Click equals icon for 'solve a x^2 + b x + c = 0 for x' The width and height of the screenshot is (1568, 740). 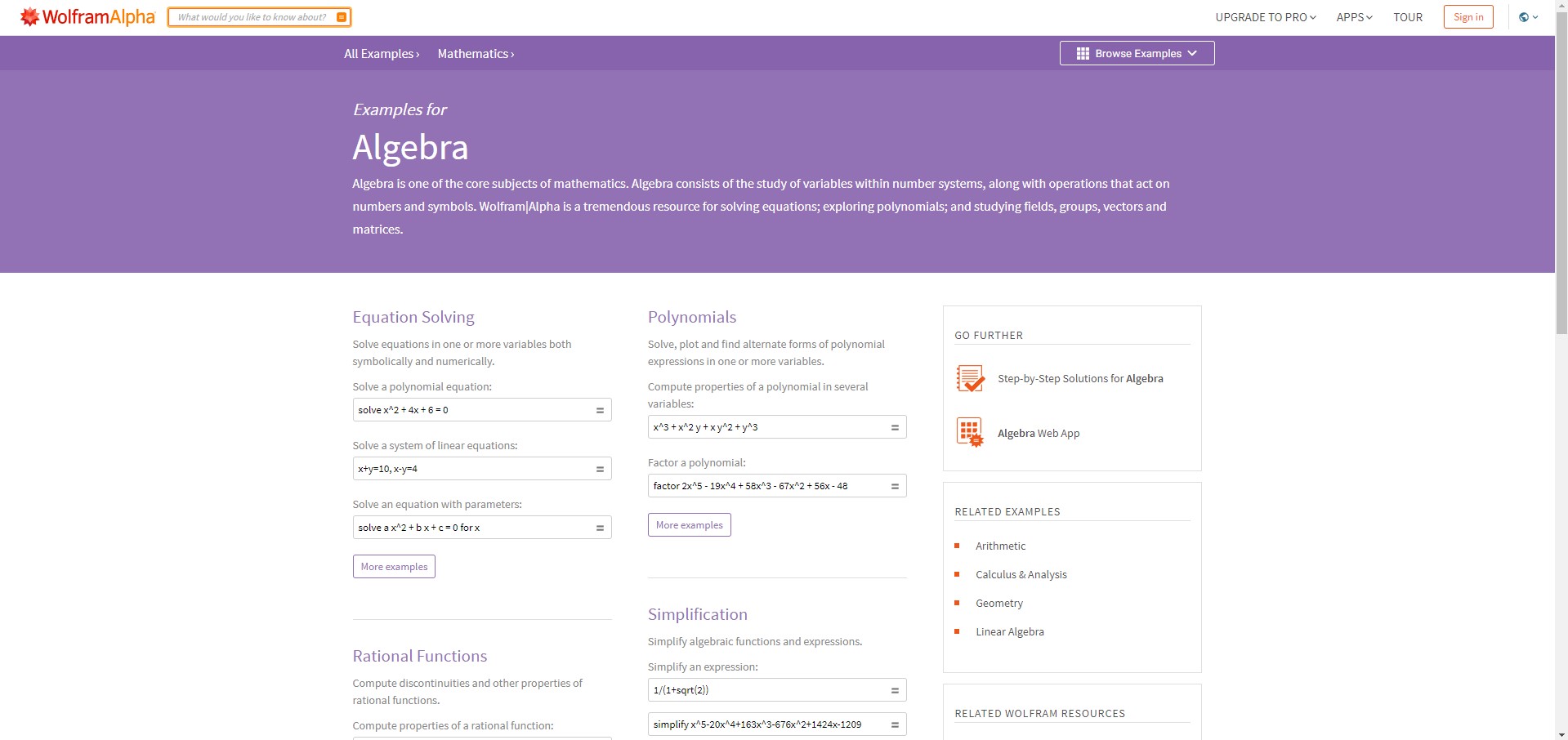tap(600, 528)
